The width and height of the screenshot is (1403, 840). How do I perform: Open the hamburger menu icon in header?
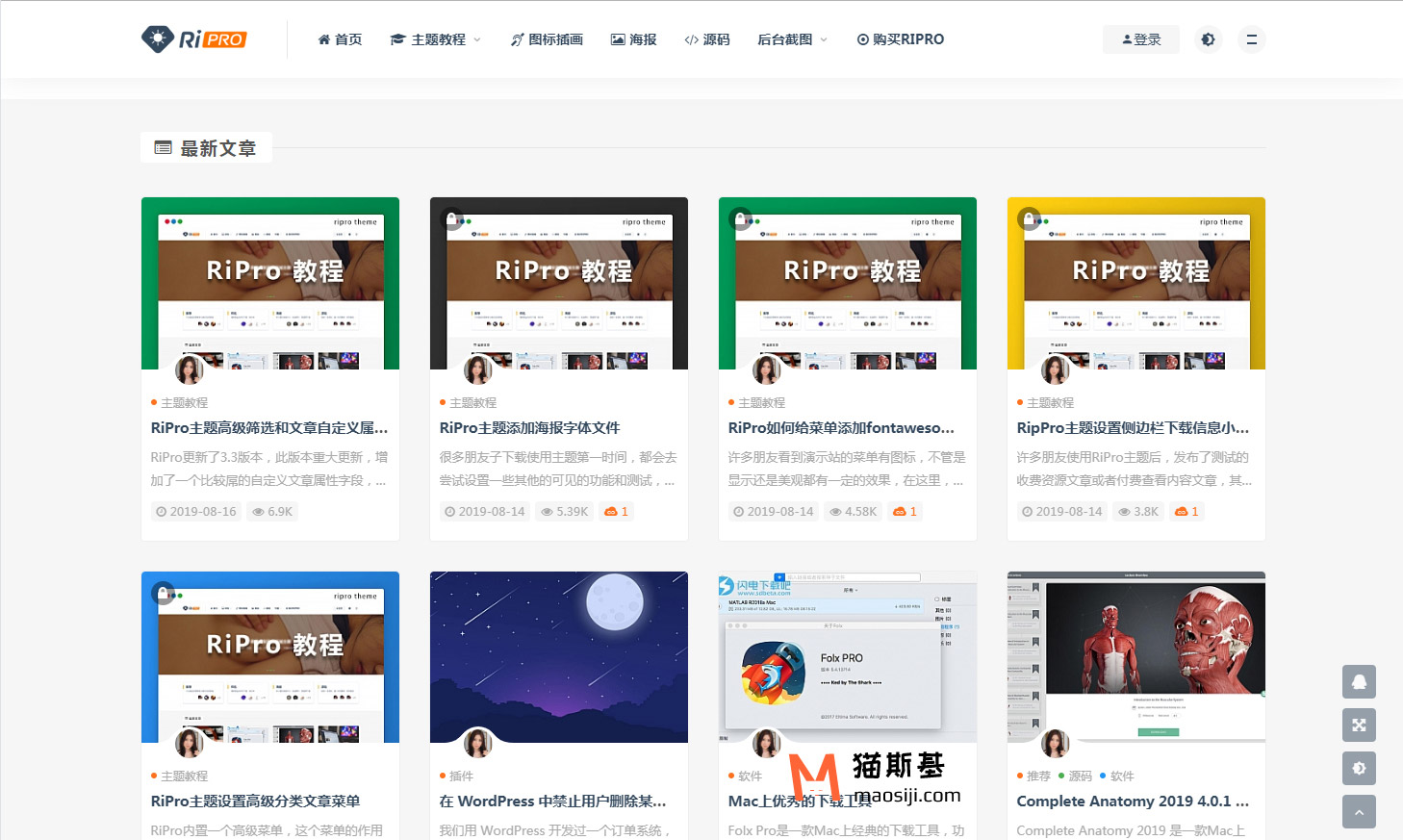click(x=1251, y=39)
